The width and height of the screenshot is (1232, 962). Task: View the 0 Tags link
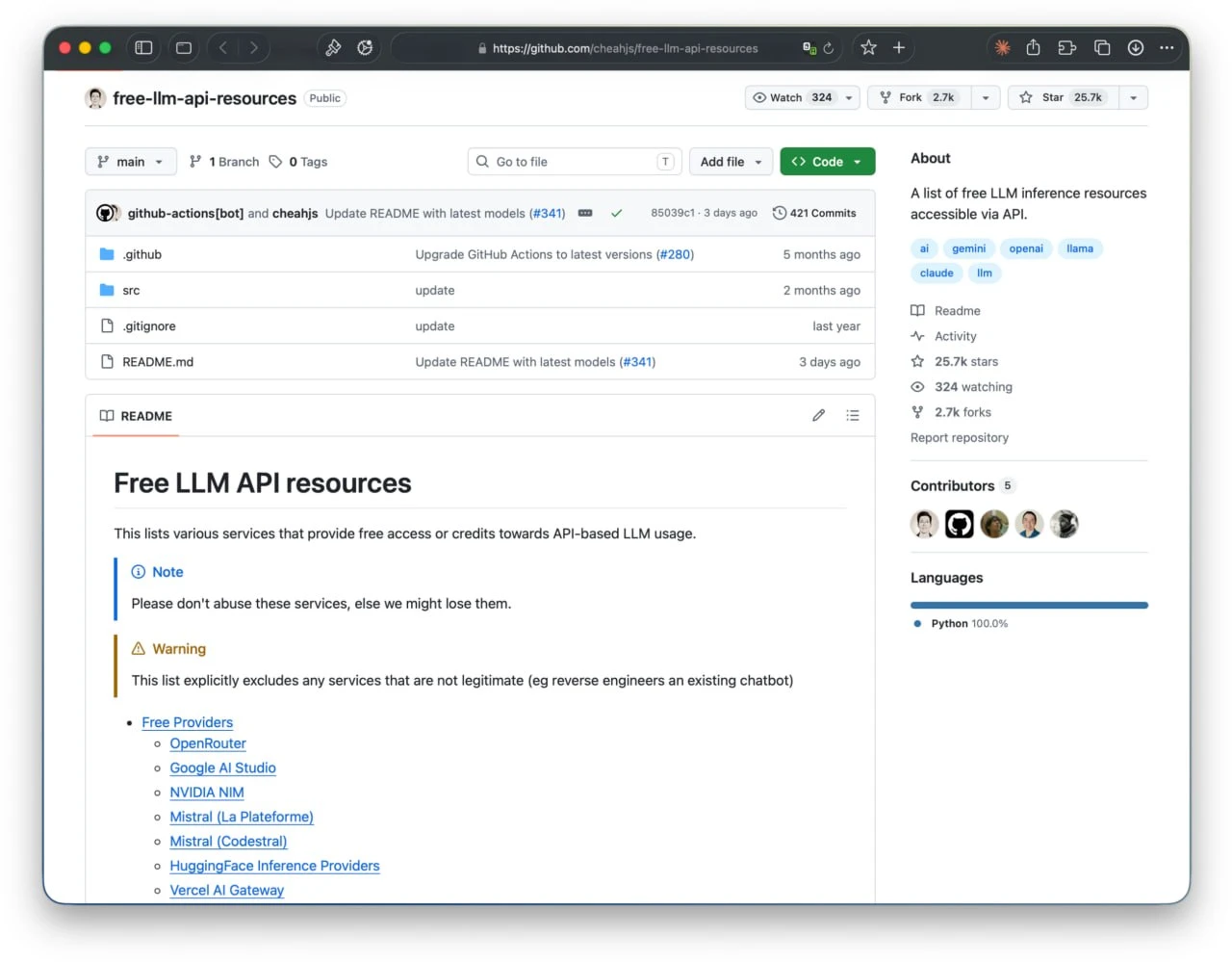(x=298, y=162)
